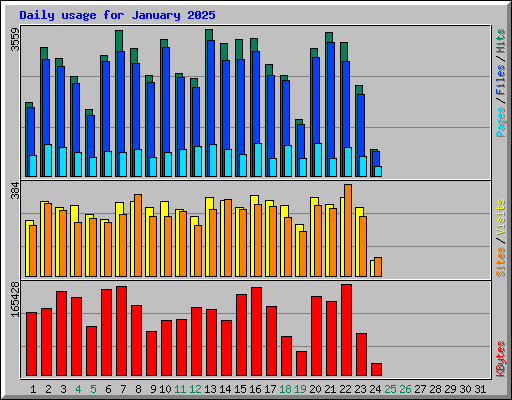
Task: Click the Visits legend label
Action: 500,218
